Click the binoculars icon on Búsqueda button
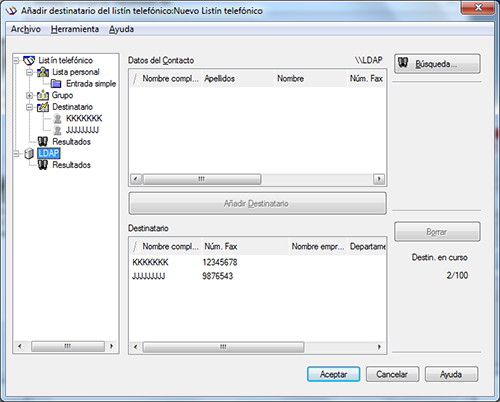 coord(403,62)
